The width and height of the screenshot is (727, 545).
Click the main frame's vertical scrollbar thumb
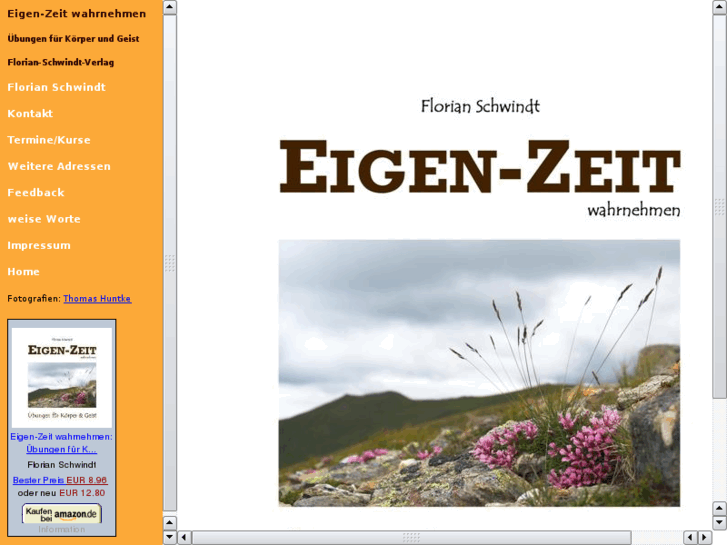point(720,206)
